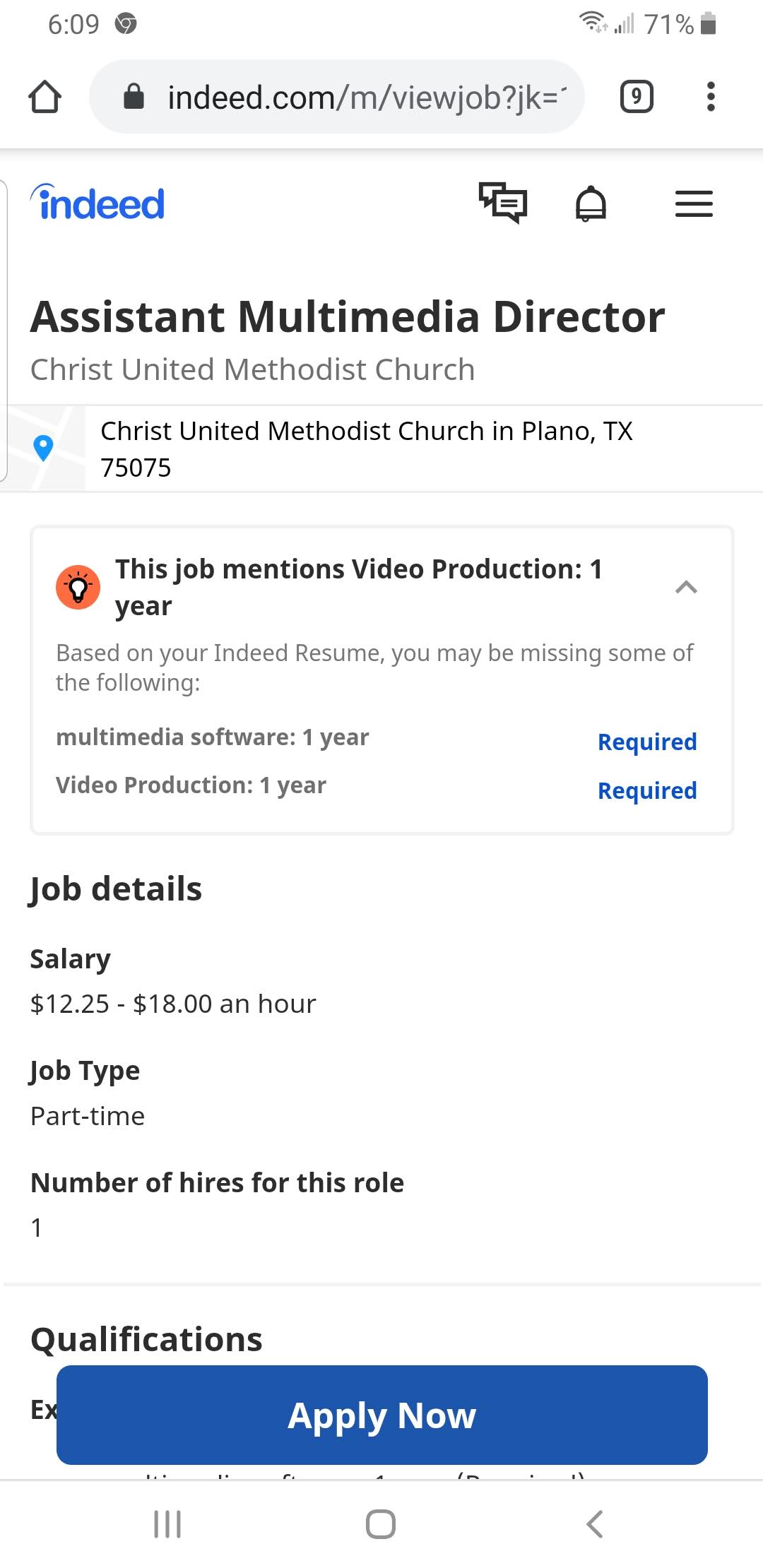Image resolution: width=763 pixels, height=1568 pixels.
Task: Open the Indeed hamburger menu
Action: pyautogui.click(x=694, y=204)
